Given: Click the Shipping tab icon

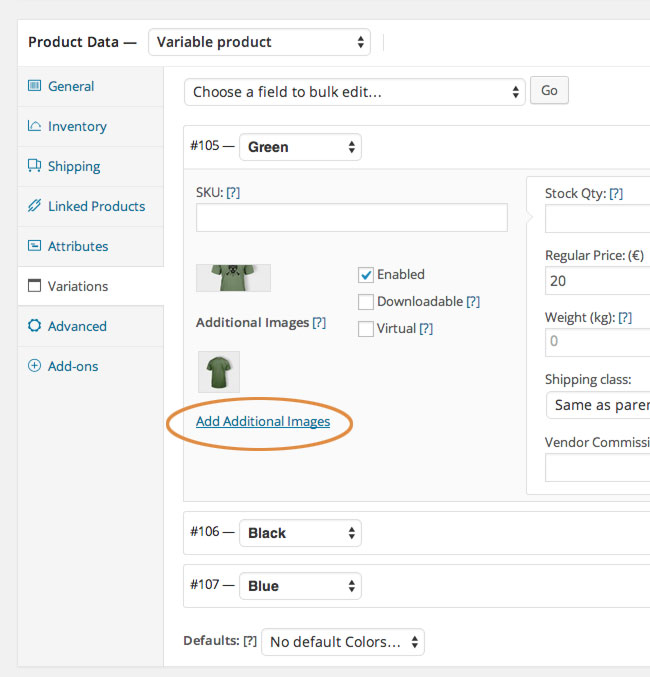Looking at the screenshot, I should (x=35, y=166).
